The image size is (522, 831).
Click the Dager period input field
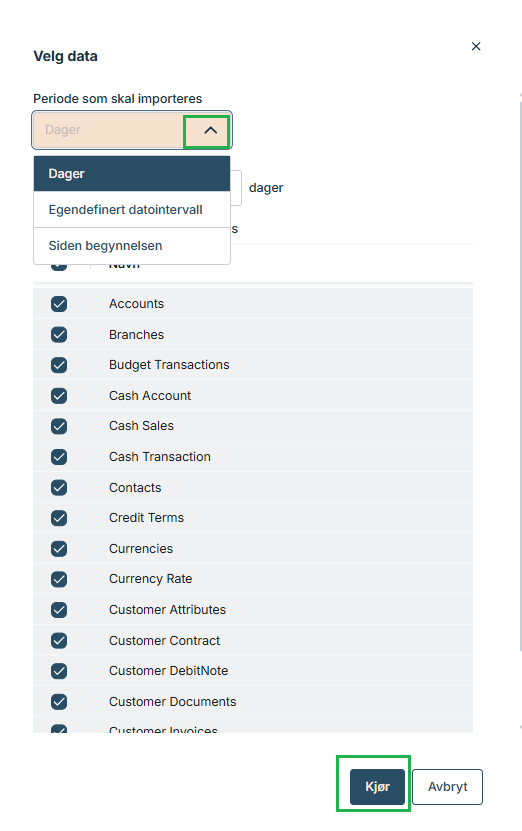108,130
